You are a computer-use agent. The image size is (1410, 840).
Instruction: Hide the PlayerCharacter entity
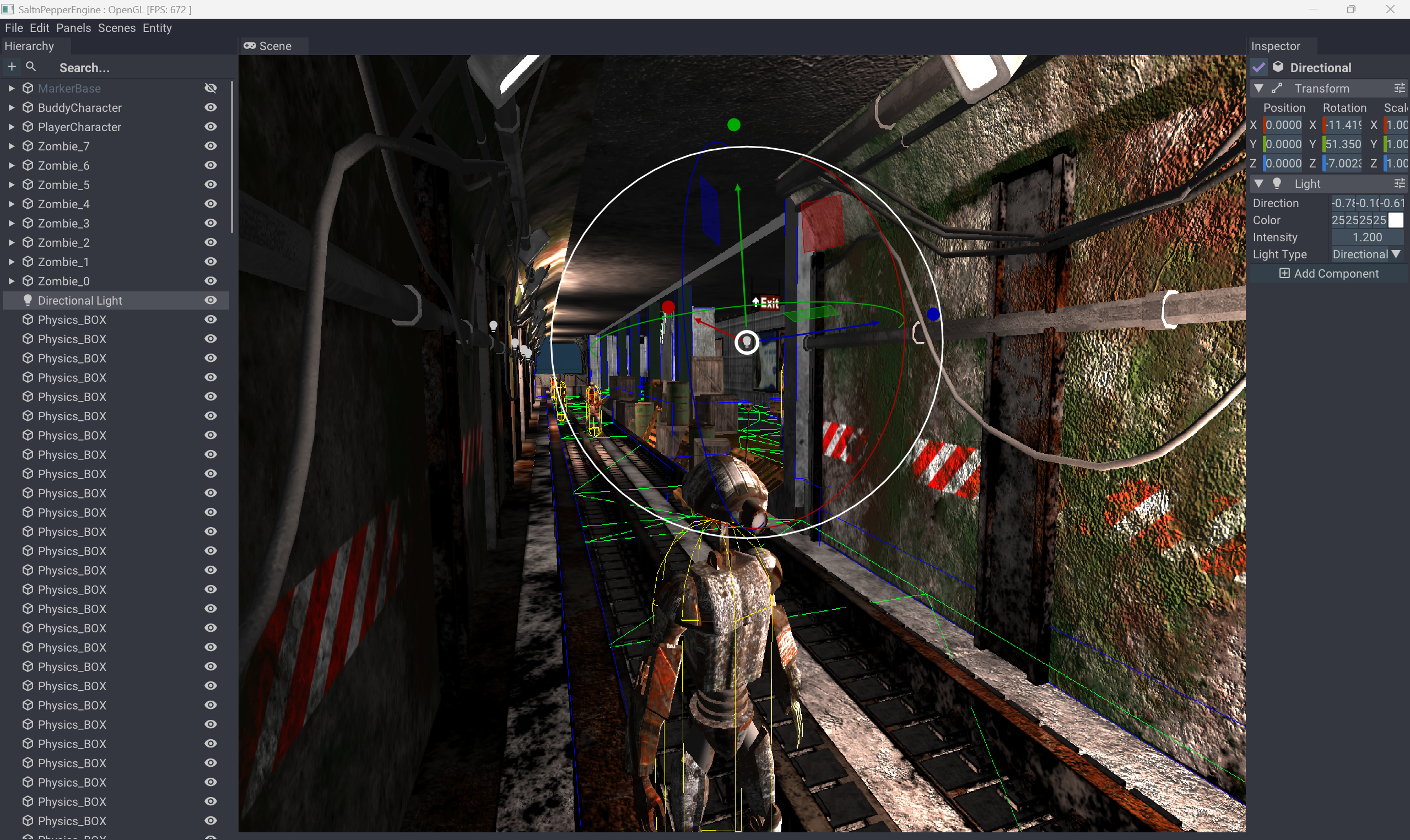point(210,127)
